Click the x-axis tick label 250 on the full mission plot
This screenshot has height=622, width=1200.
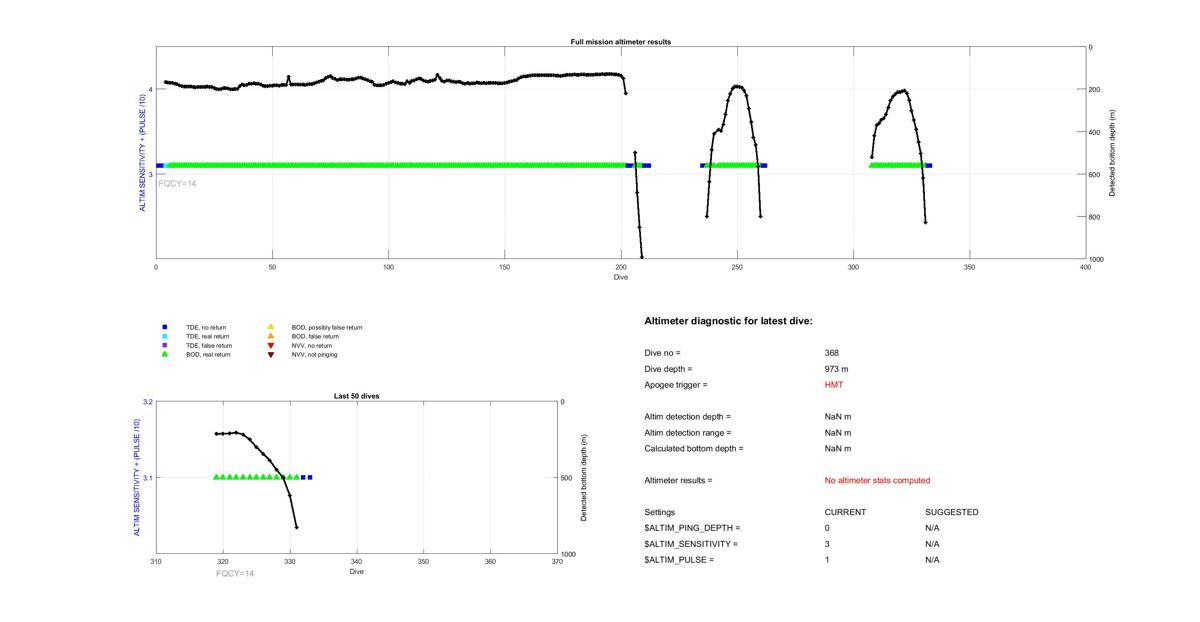click(737, 267)
